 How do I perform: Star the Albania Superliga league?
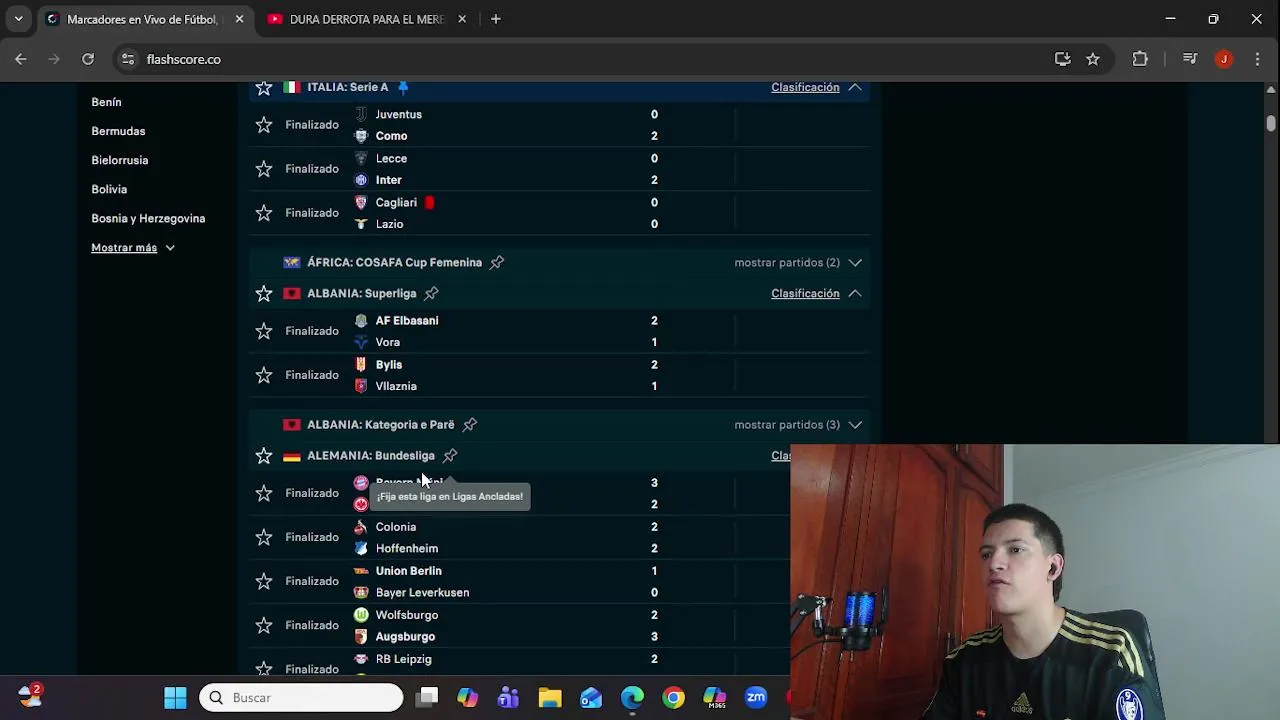coord(264,293)
